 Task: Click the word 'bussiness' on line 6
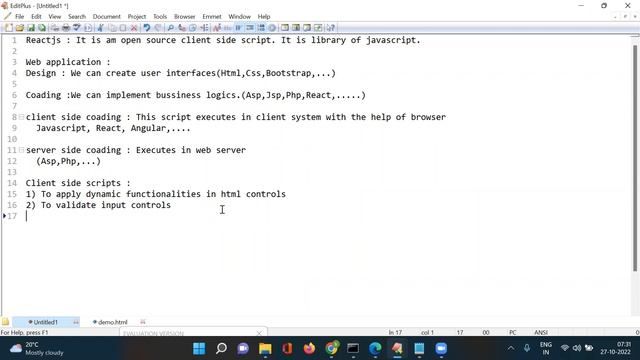pos(178,95)
